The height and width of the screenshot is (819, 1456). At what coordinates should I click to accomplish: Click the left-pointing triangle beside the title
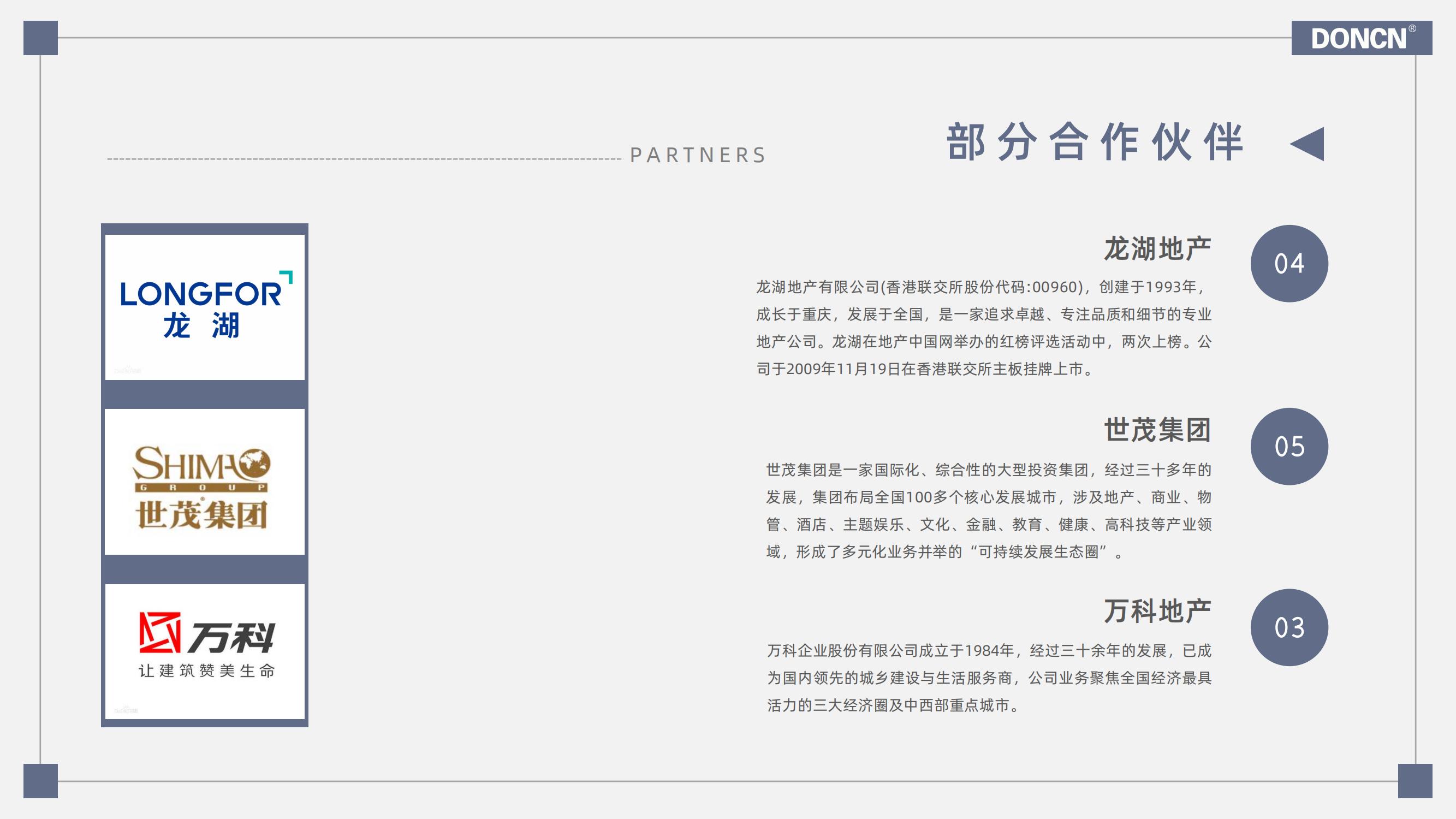click(1307, 144)
